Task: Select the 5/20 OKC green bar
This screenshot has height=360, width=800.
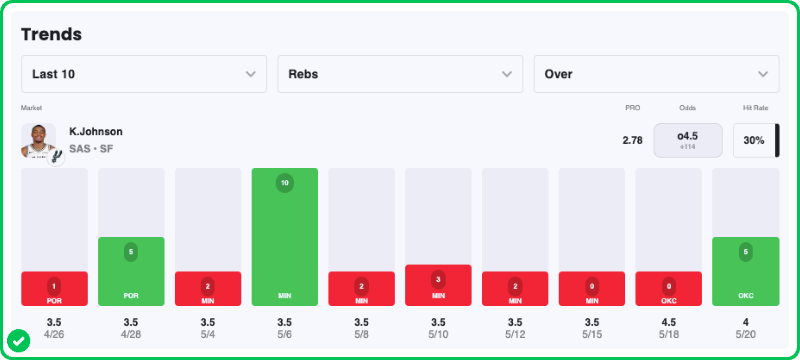Action: click(745, 271)
